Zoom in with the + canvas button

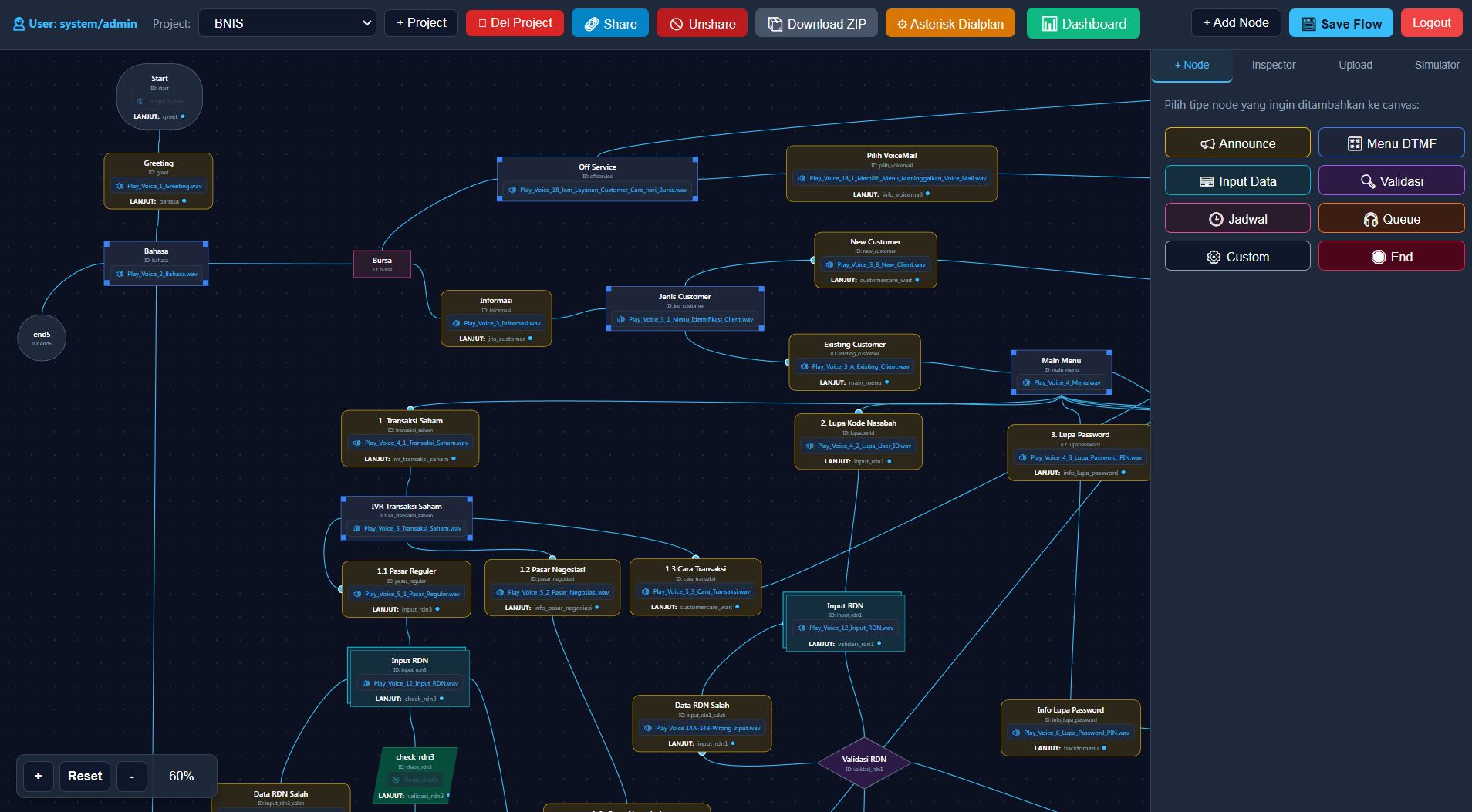39,776
